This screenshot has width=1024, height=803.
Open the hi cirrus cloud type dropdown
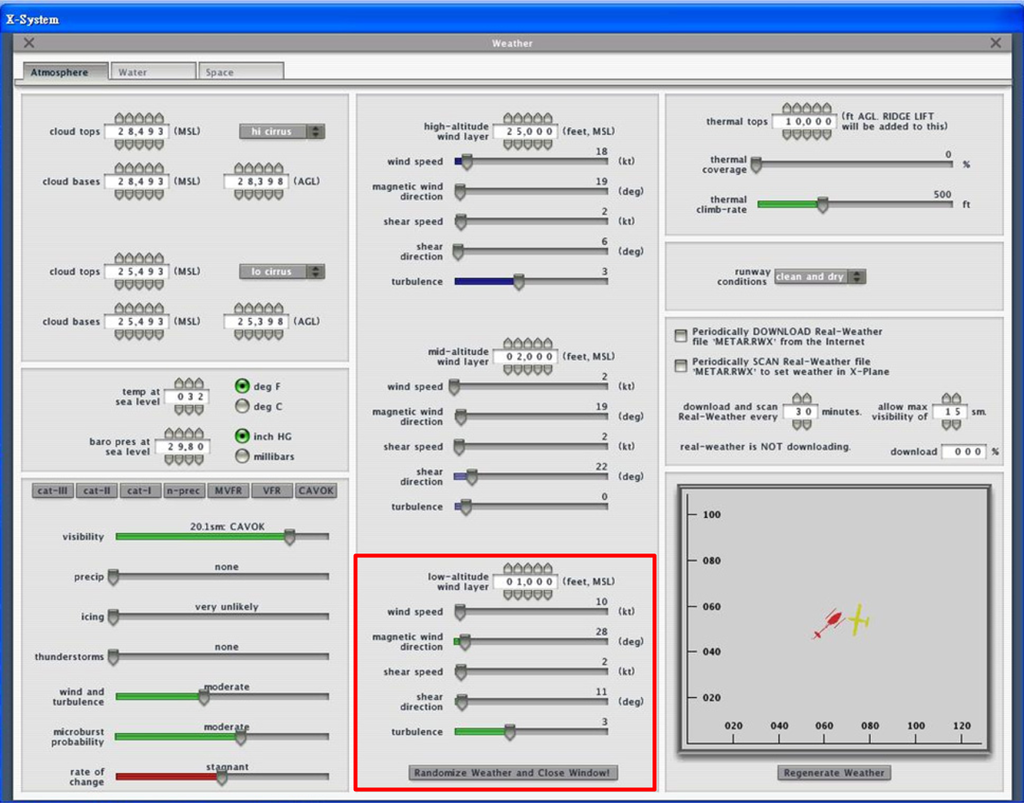coord(281,132)
